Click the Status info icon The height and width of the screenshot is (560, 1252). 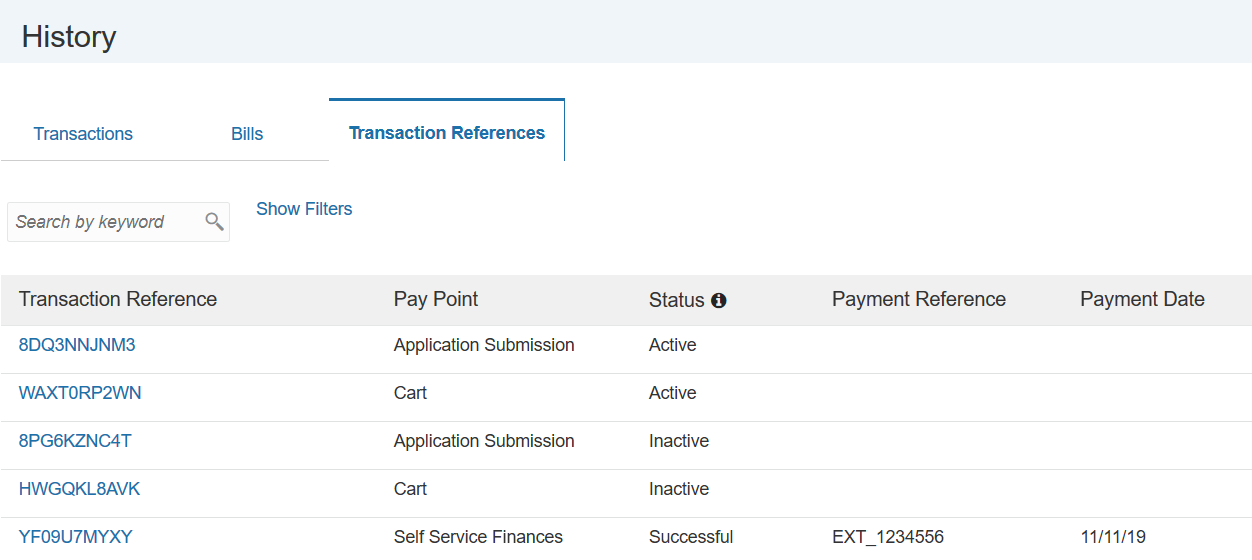[718, 300]
